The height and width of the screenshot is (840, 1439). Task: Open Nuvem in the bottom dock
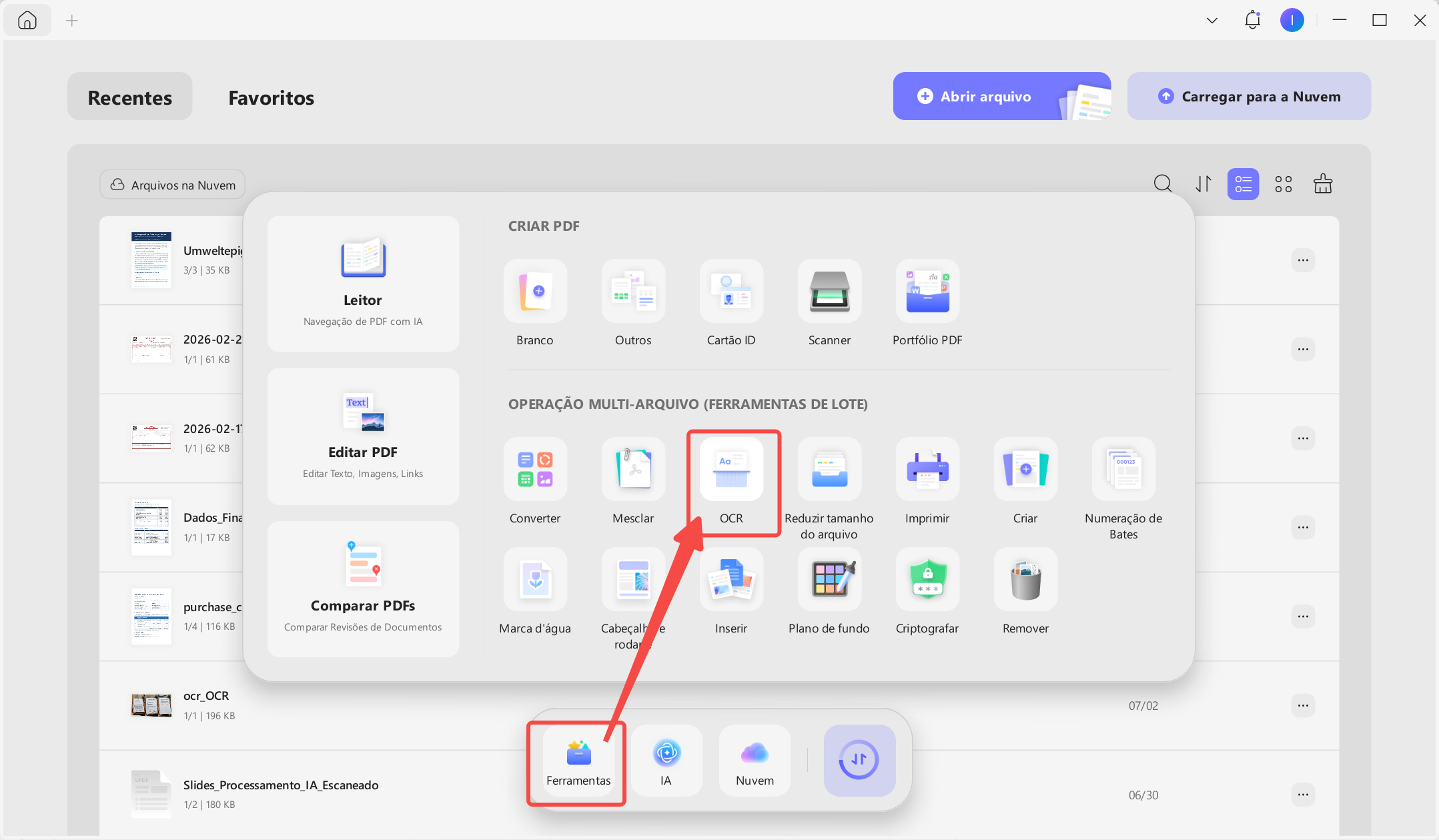coord(755,761)
